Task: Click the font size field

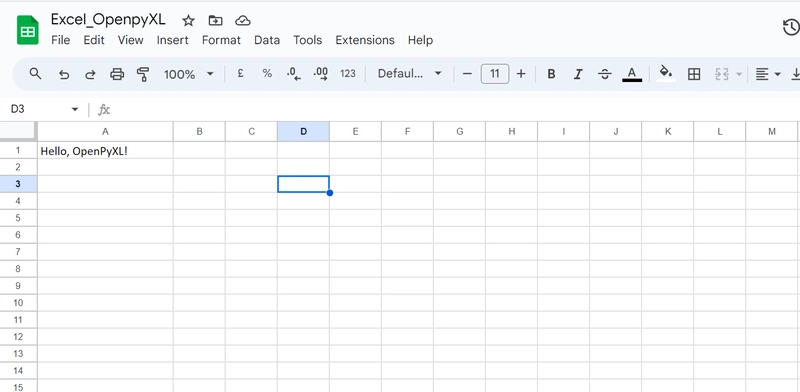Action: tap(494, 74)
